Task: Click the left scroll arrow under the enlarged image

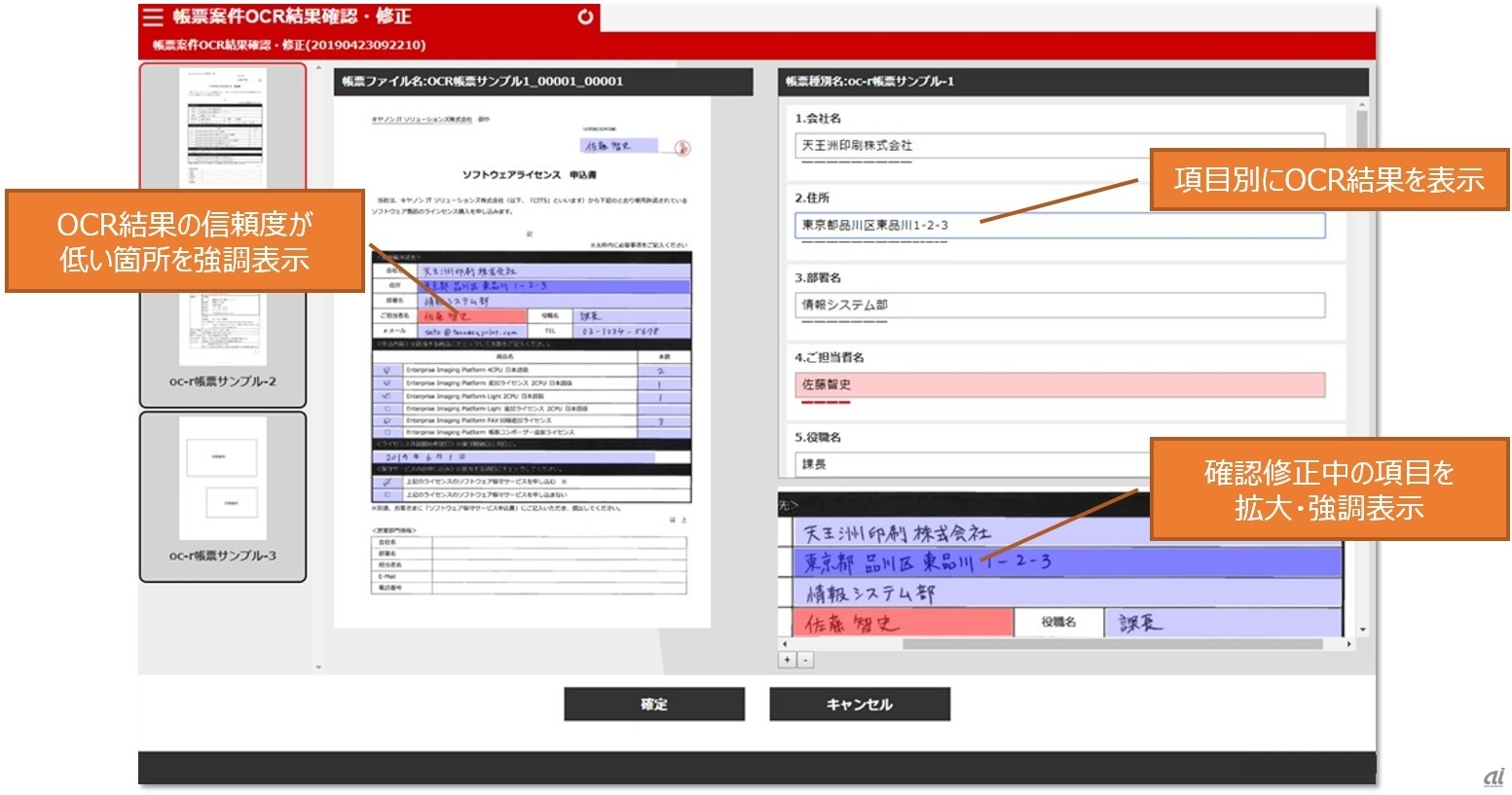Action: click(784, 644)
